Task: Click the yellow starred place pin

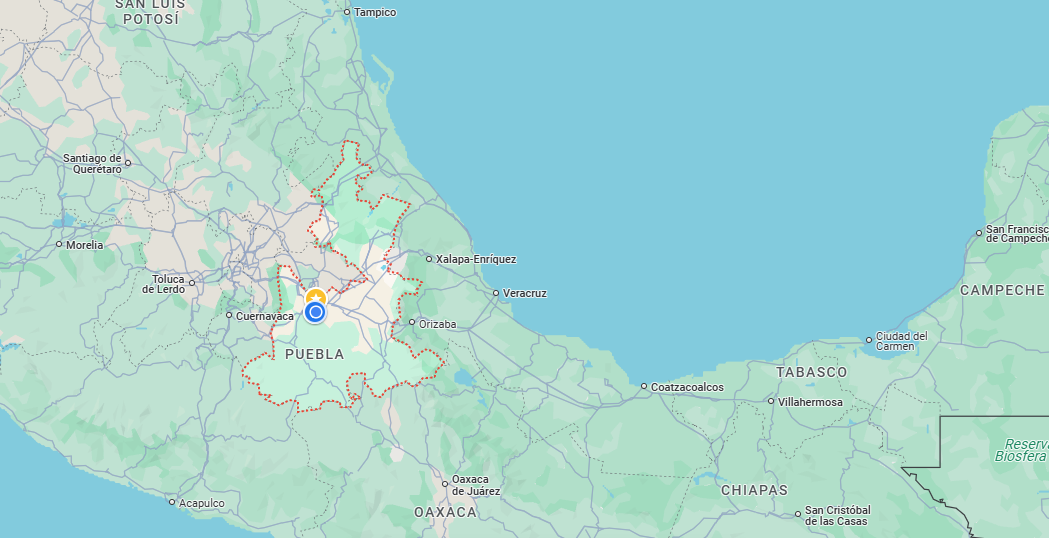Action: pos(316,297)
